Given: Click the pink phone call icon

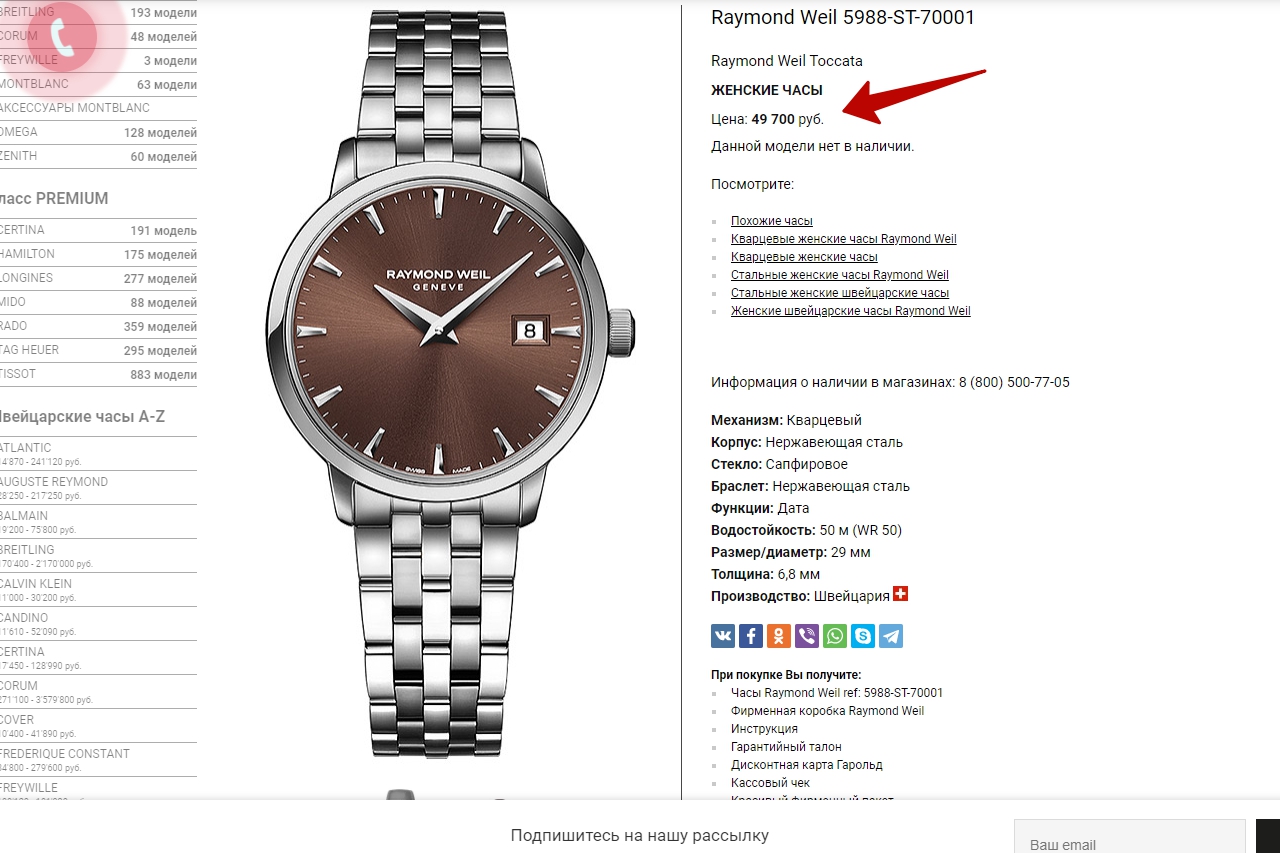Looking at the screenshot, I should (x=61, y=38).
